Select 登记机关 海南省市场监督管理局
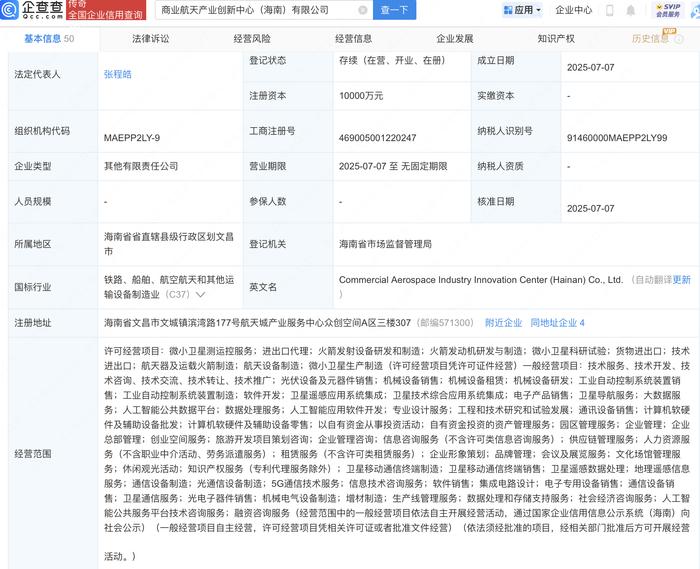 click(x=385, y=244)
